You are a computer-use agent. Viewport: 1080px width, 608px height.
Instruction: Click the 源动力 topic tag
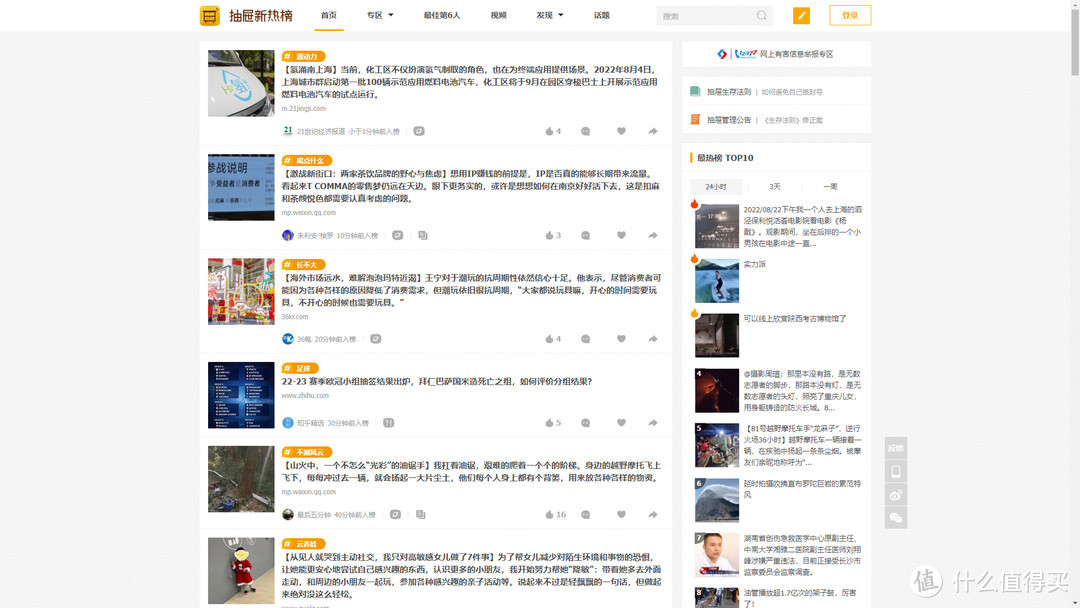tap(303, 56)
